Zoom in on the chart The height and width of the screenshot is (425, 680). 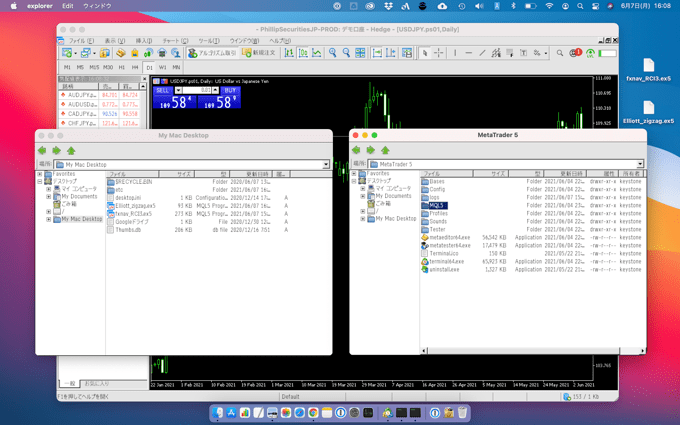333,53
